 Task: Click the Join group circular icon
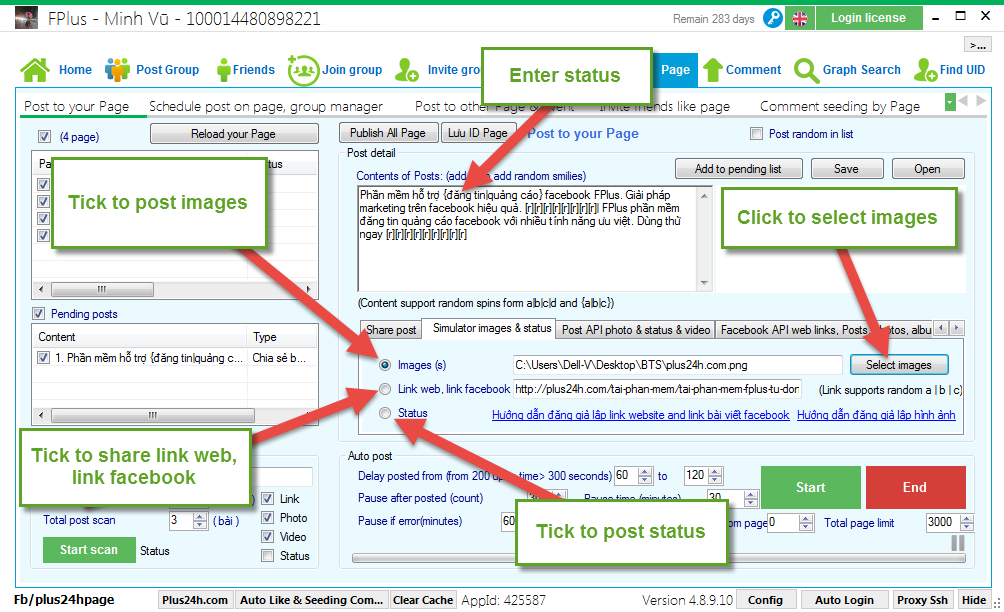(x=304, y=70)
